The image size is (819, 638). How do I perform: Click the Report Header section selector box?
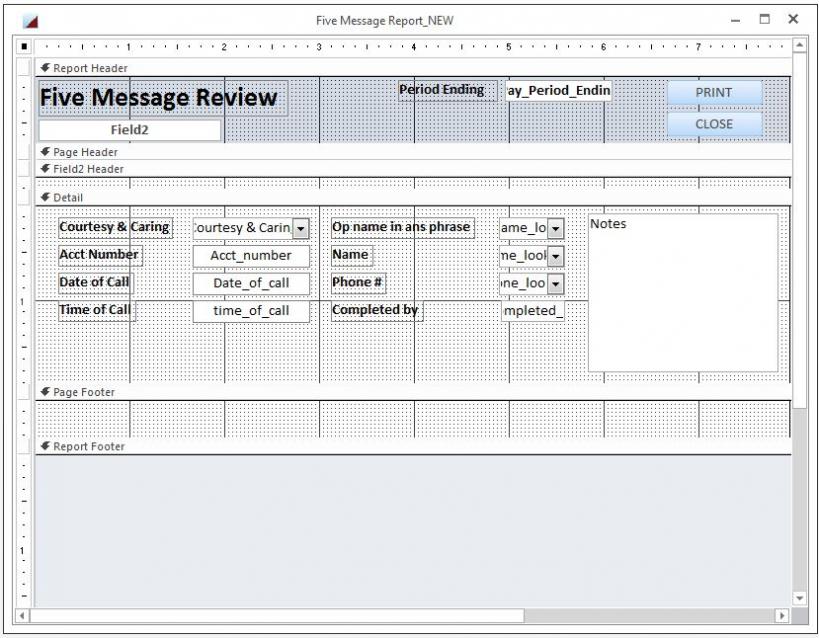24,67
